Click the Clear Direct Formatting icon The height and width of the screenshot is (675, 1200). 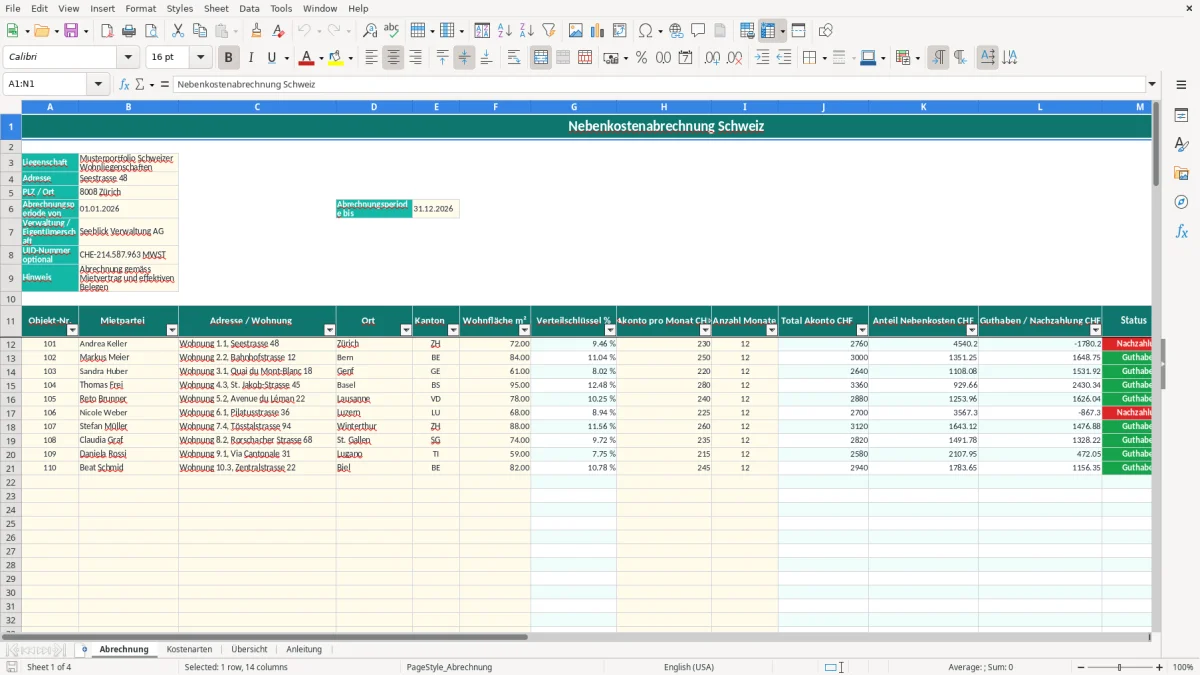click(277, 31)
